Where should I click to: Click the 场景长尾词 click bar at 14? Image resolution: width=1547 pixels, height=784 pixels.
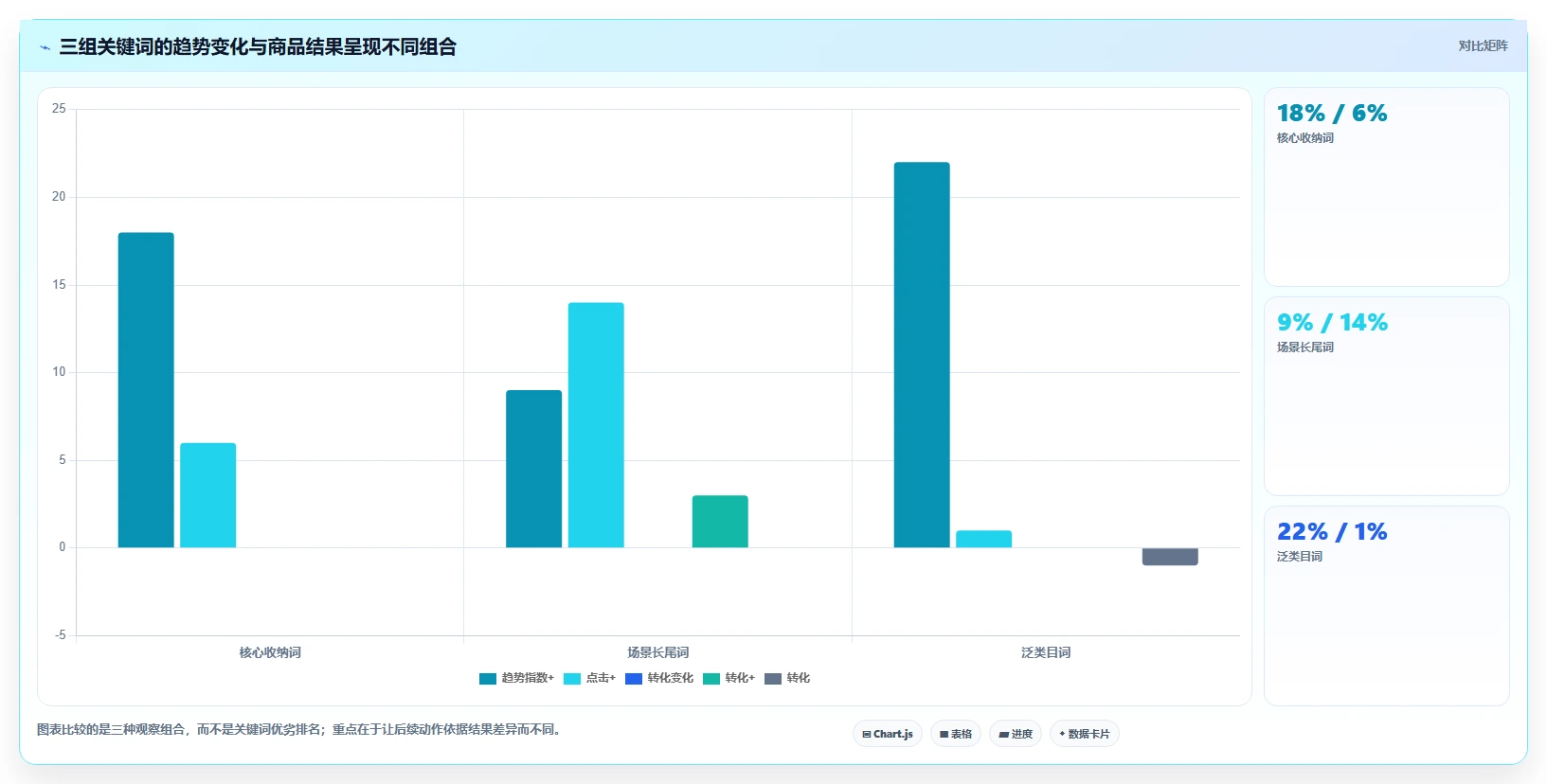point(596,425)
